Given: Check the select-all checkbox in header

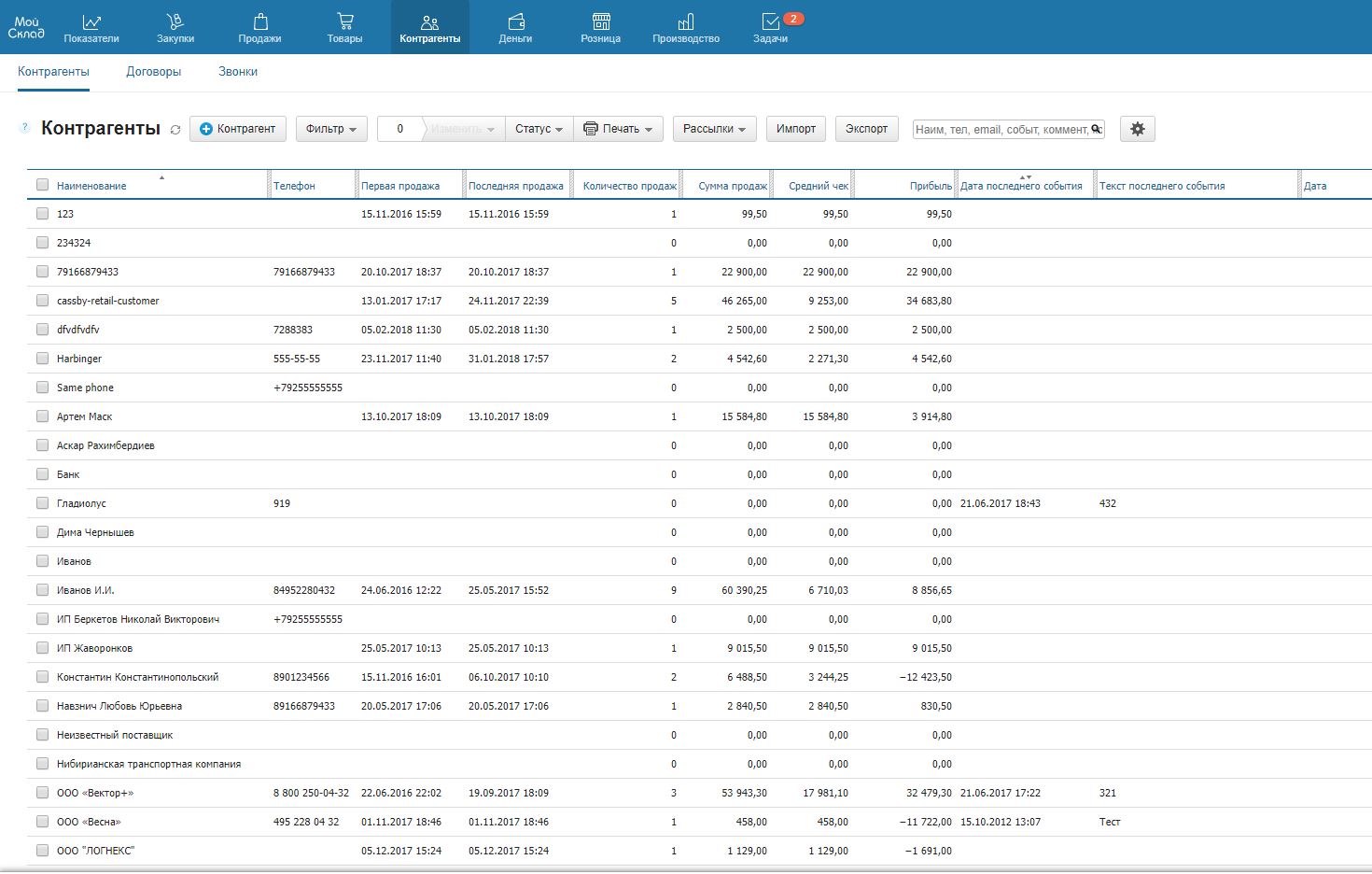Looking at the screenshot, I should click(42, 185).
